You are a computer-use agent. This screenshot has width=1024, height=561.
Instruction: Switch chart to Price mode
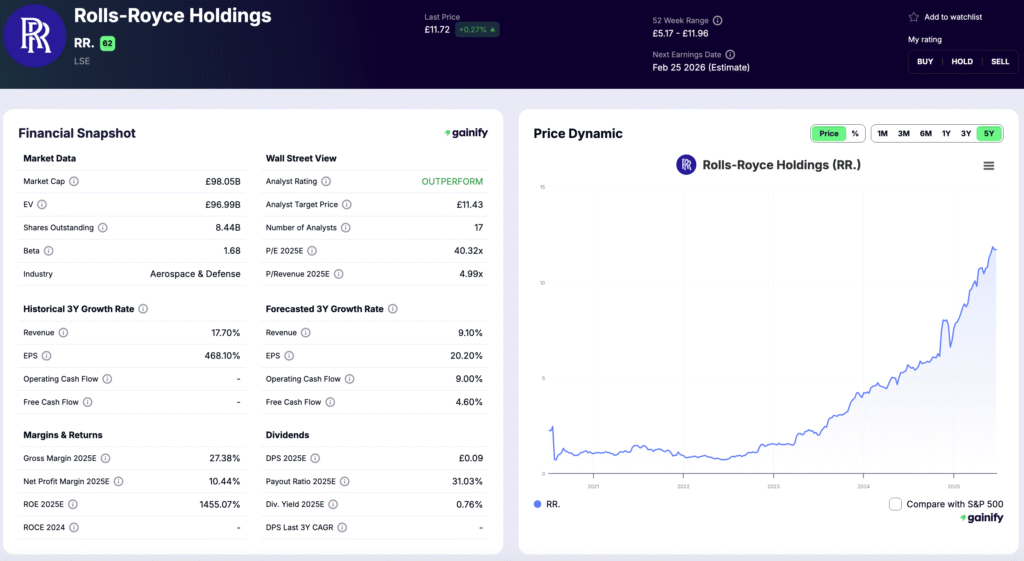pyautogui.click(x=828, y=134)
